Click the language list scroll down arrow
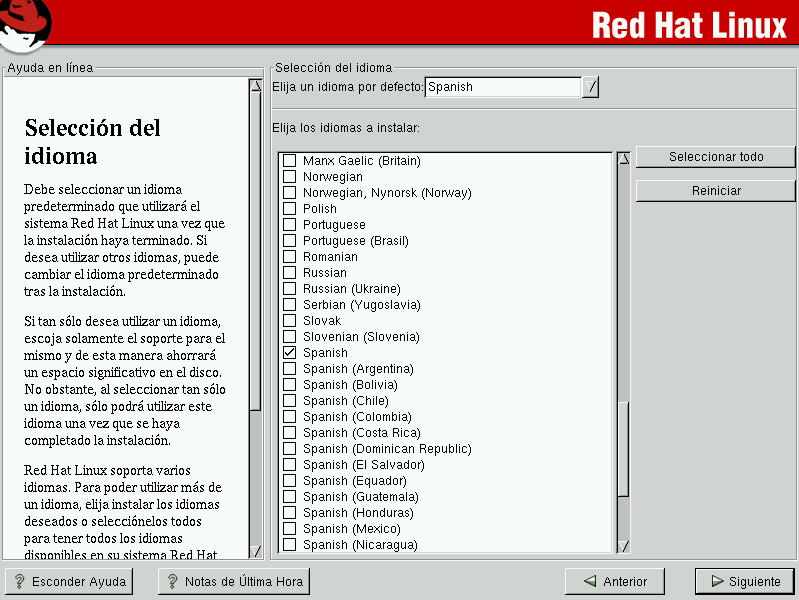This screenshot has height=600, width=799. pyautogui.click(x=624, y=546)
